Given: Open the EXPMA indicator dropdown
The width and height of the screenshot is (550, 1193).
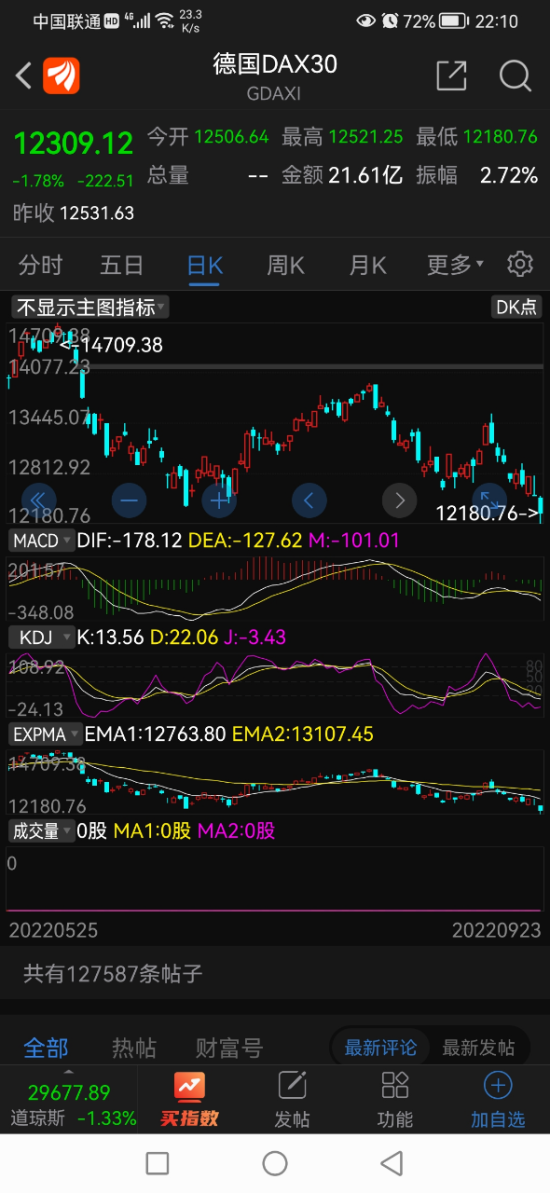Looking at the screenshot, I should (46, 734).
